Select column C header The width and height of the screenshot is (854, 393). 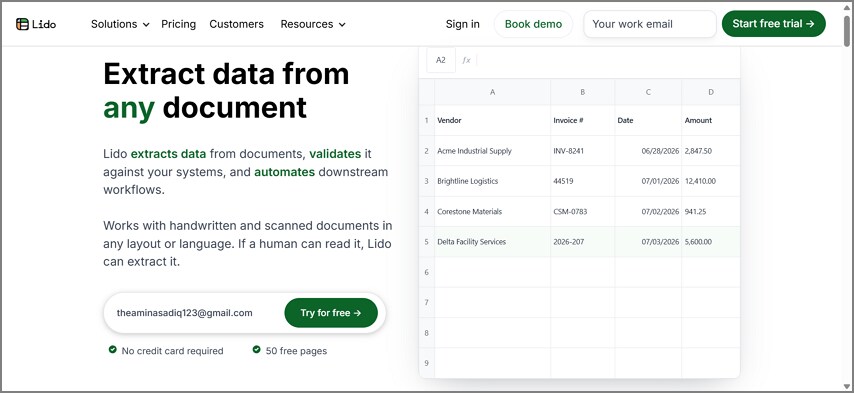point(648,92)
